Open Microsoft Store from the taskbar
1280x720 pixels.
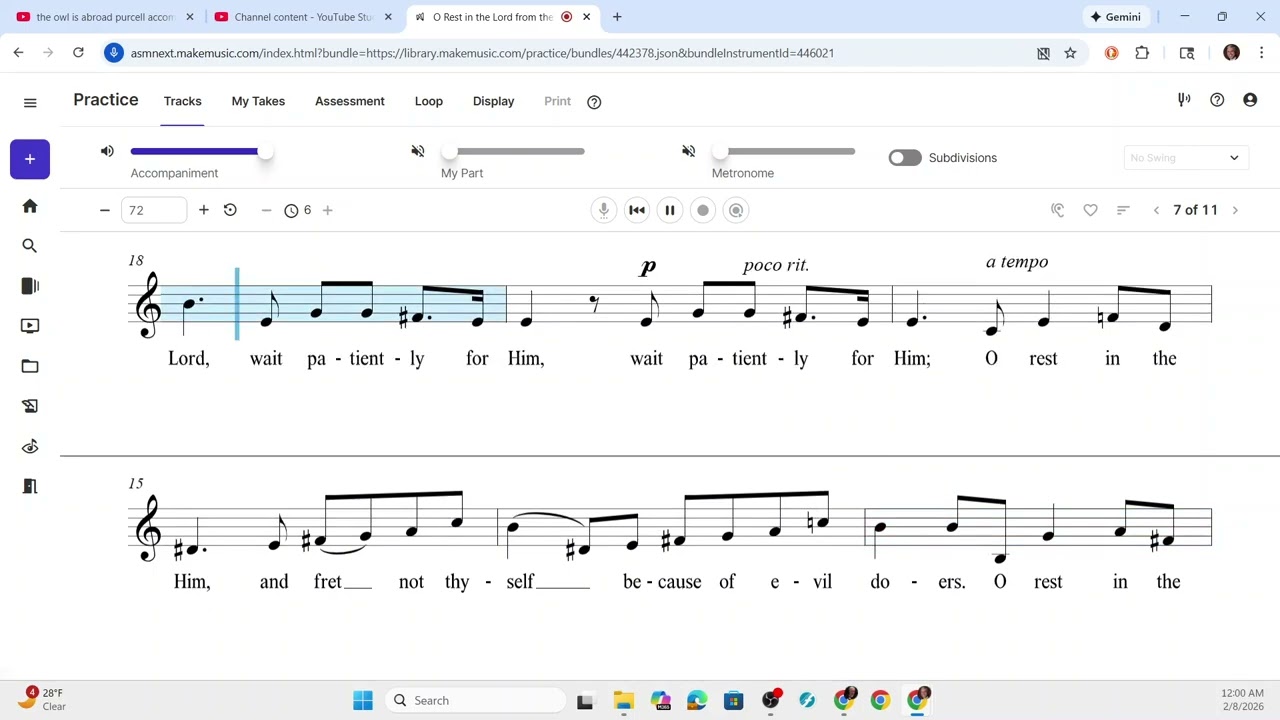coord(733,700)
